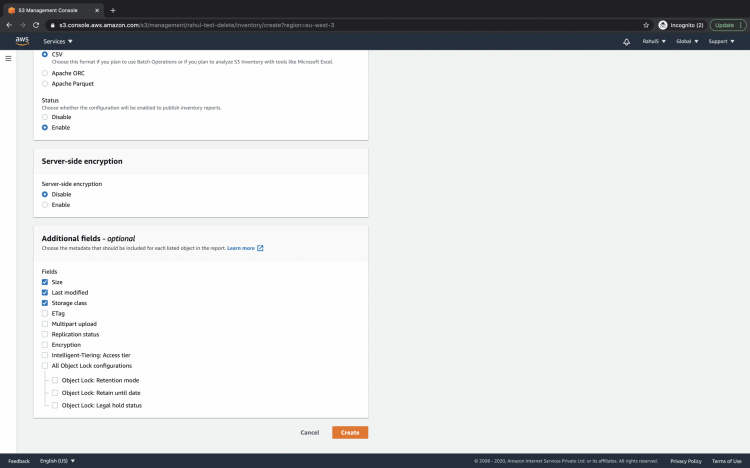Open the notifications bell icon
Screen dimensions: 750x468
(x=626, y=42)
